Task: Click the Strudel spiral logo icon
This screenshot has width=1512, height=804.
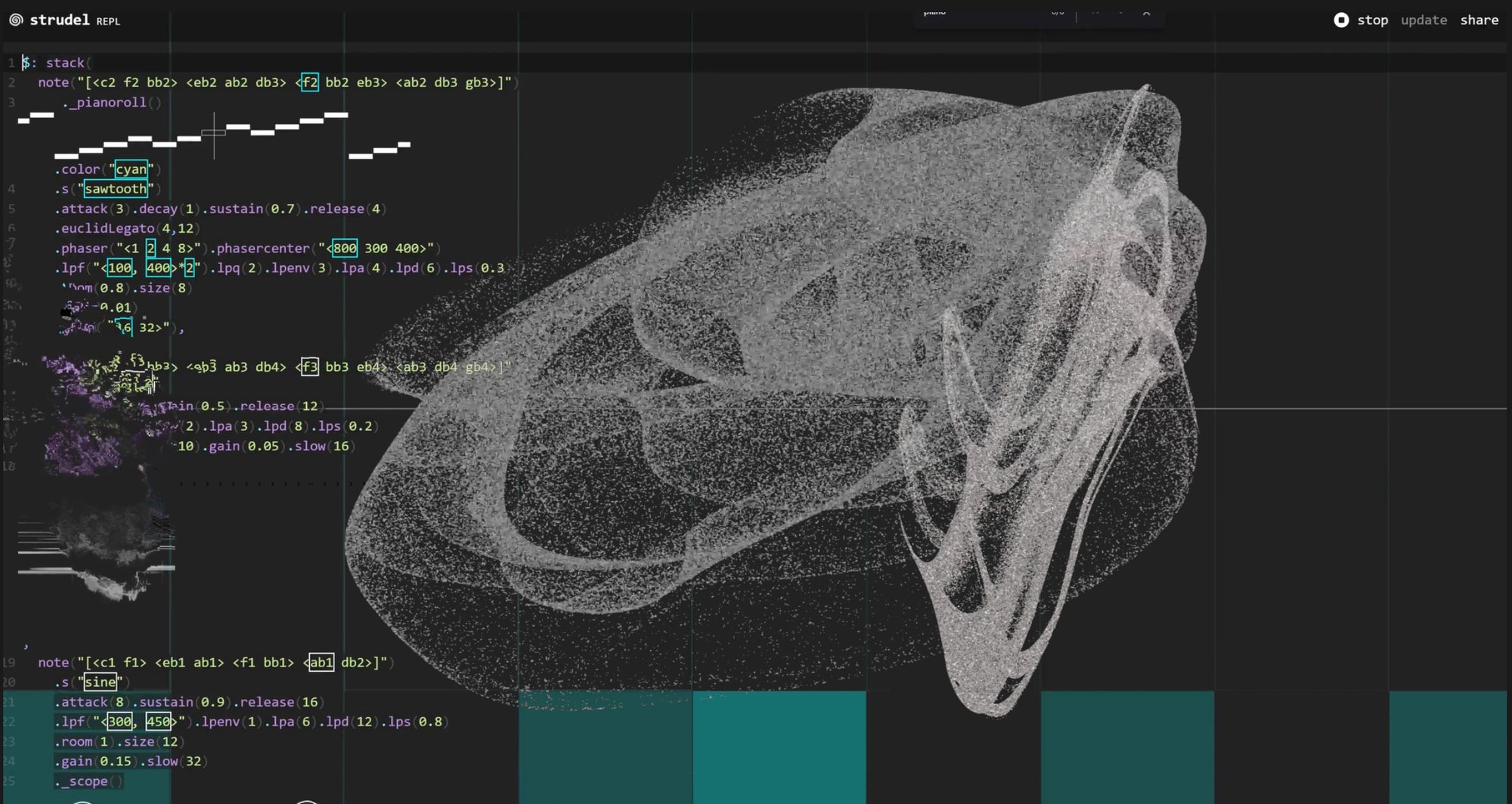Action: pyautogui.click(x=16, y=20)
